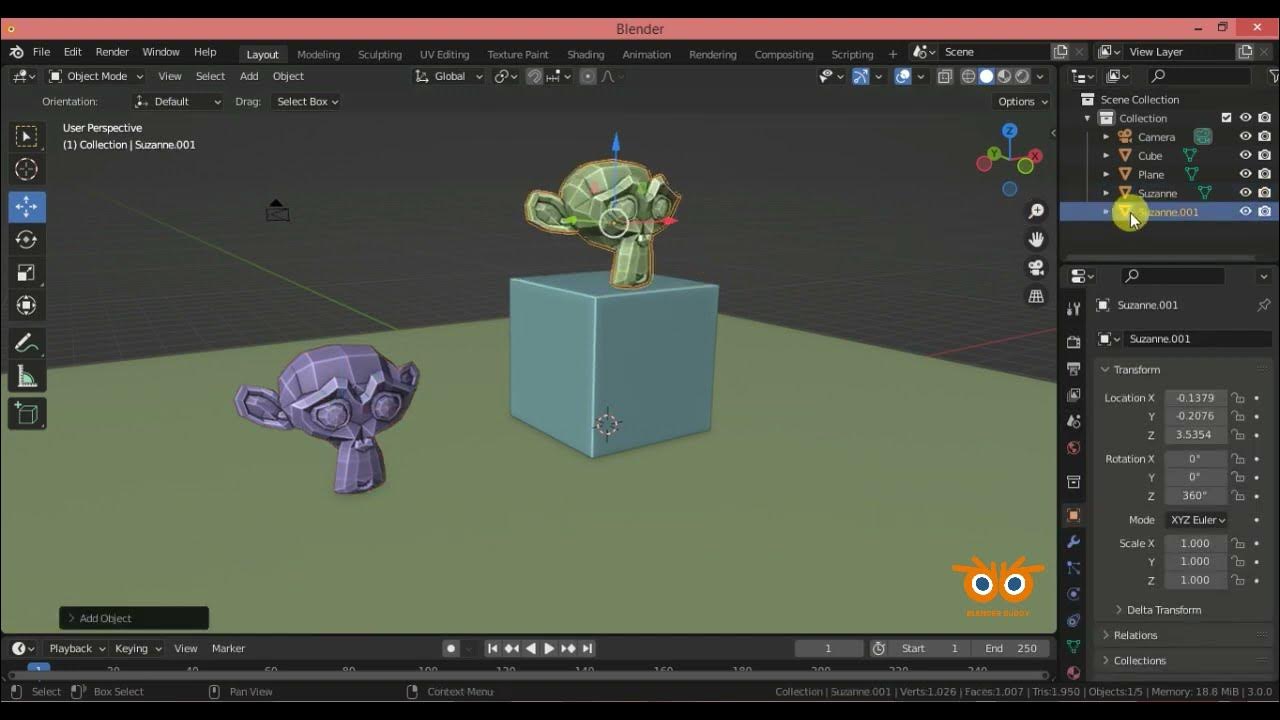Open the Select Box drag dropdown
The height and width of the screenshot is (720, 1280).
coord(306,101)
